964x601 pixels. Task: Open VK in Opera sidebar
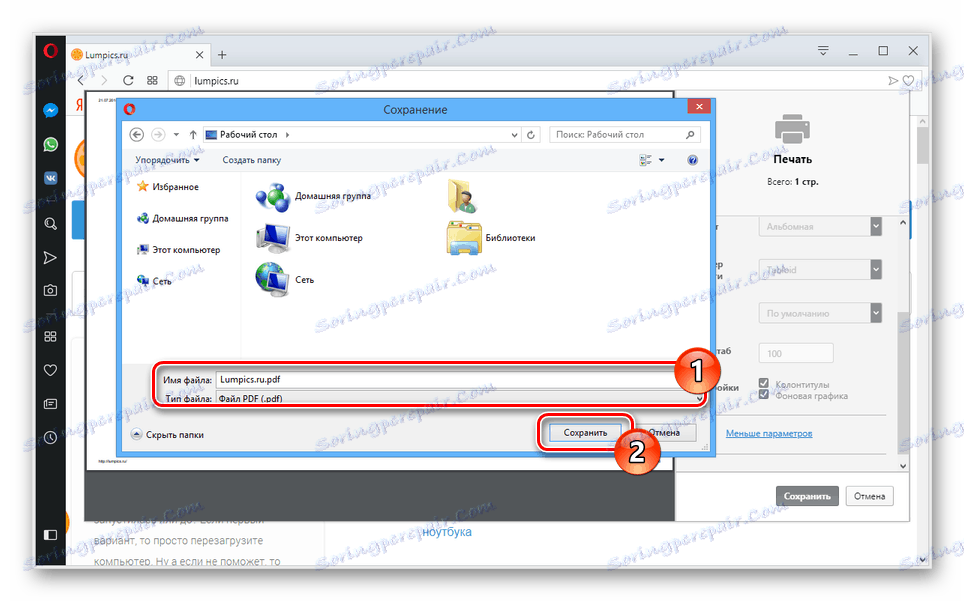click(x=50, y=178)
